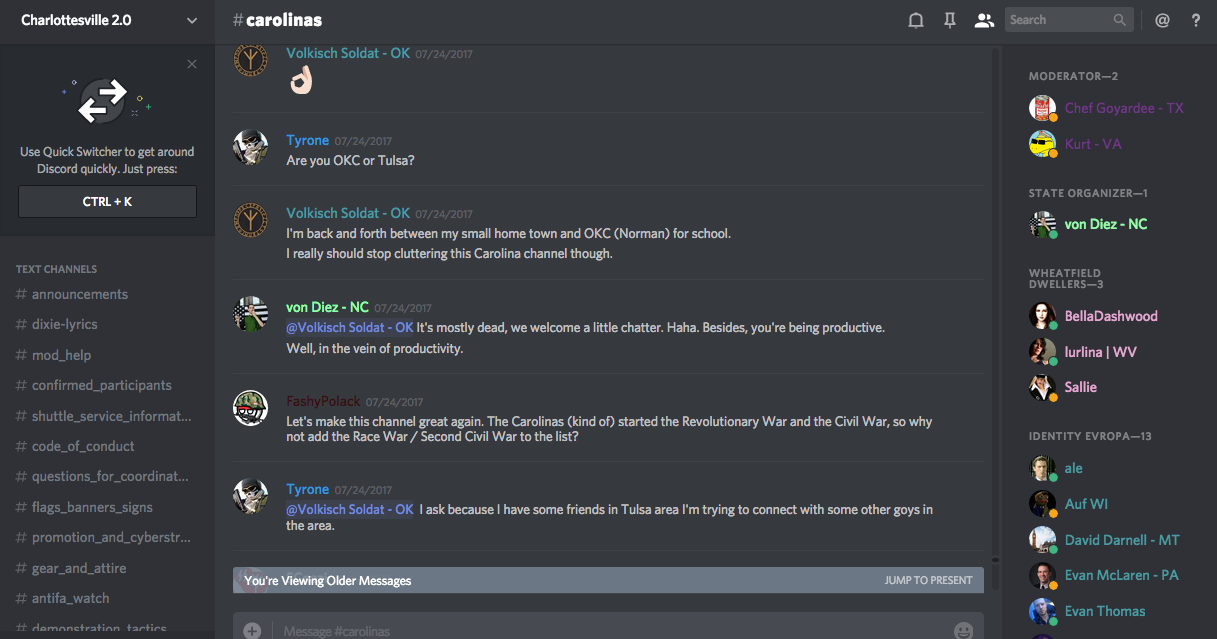The height and width of the screenshot is (639, 1217).
Task: Switch to the antifa_watch channel
Action: click(x=70, y=598)
